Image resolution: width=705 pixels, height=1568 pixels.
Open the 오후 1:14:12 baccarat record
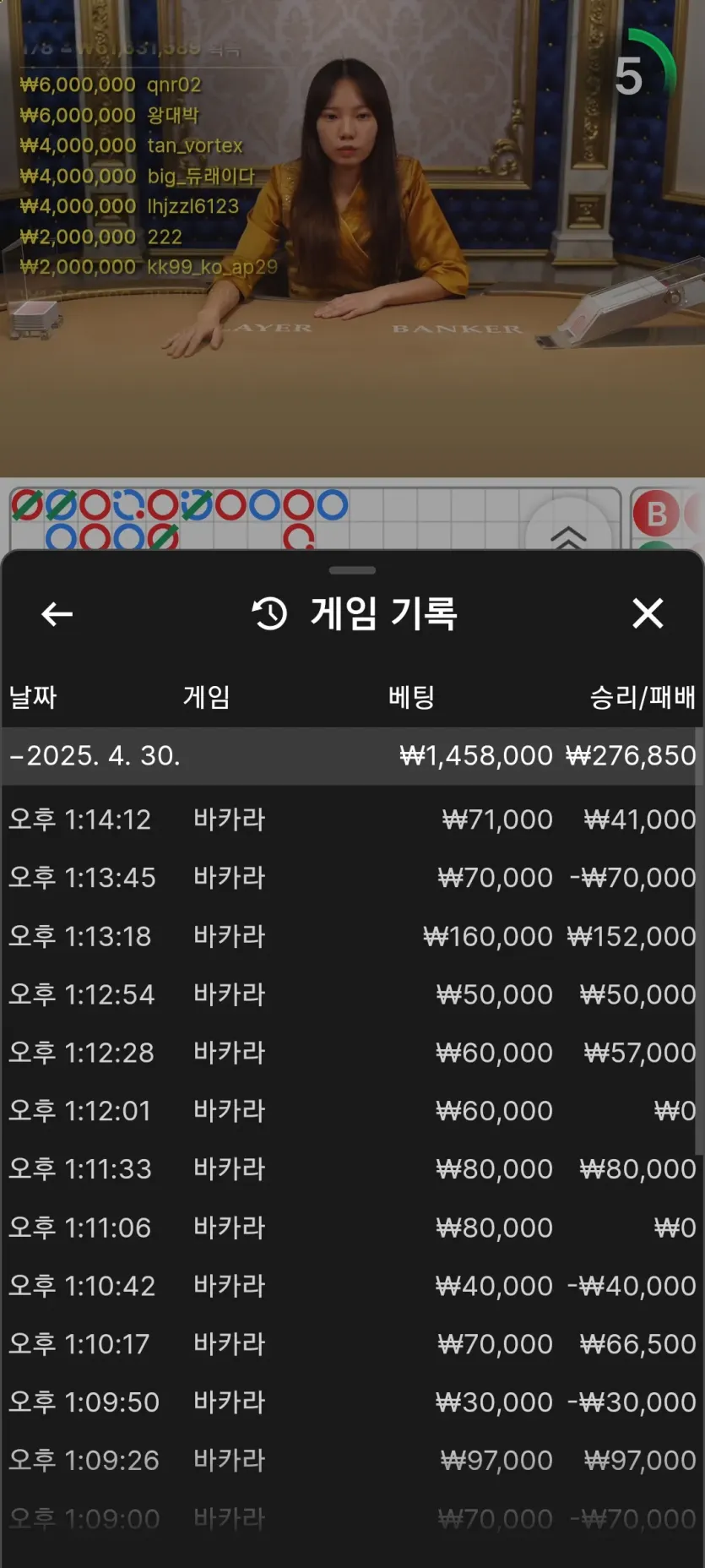pyautogui.click(x=352, y=819)
